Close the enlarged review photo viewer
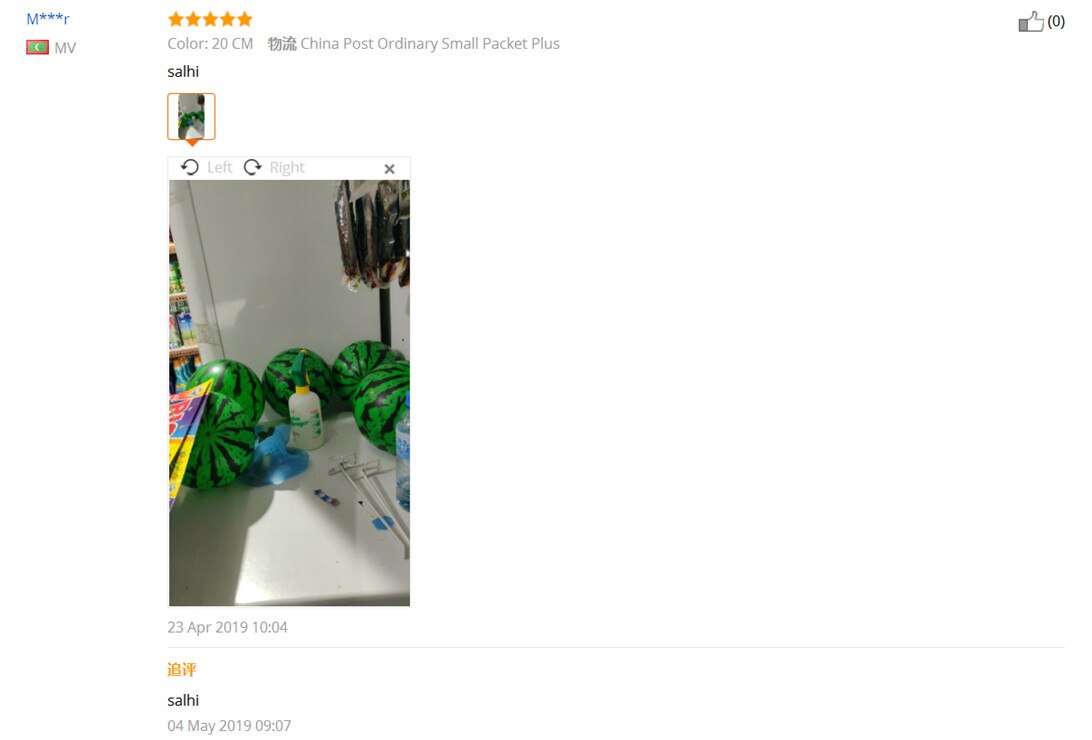Image resolution: width=1092 pixels, height=740 pixels. tap(389, 168)
